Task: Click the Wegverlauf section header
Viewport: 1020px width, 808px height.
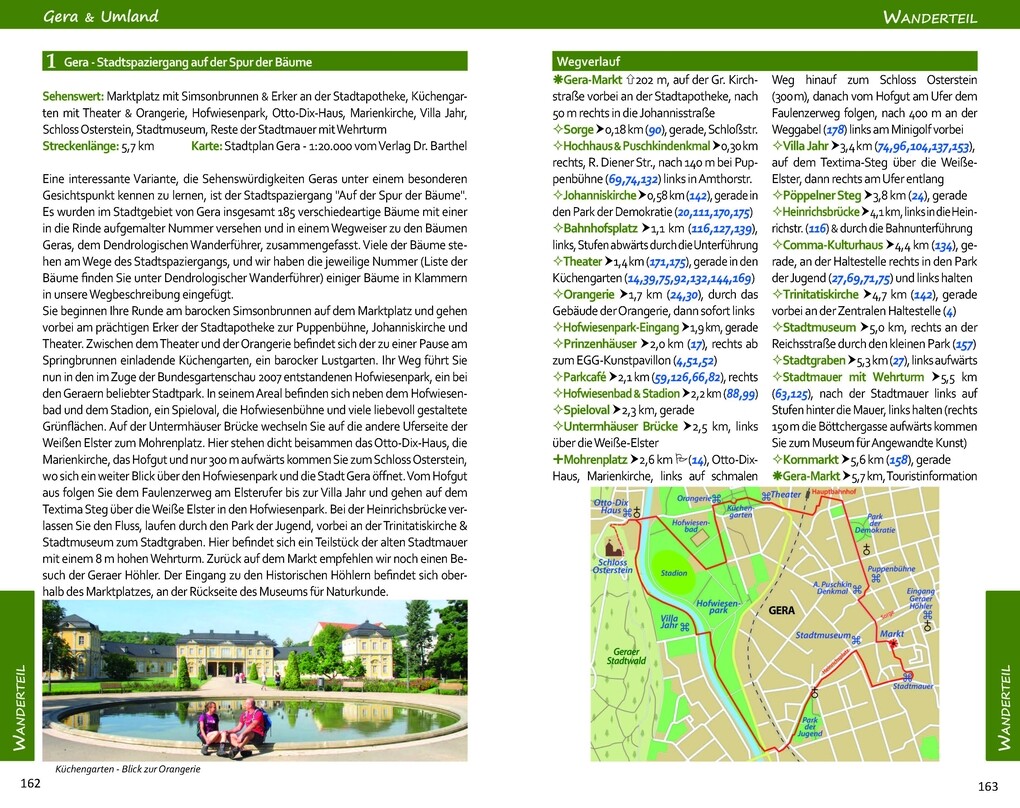Action: [x=764, y=62]
